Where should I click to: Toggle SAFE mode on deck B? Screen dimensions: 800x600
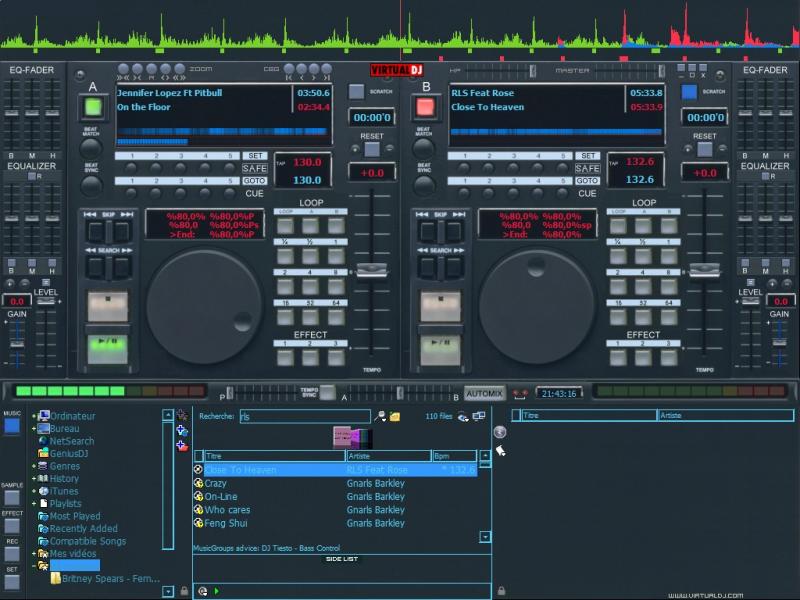pyautogui.click(x=587, y=168)
